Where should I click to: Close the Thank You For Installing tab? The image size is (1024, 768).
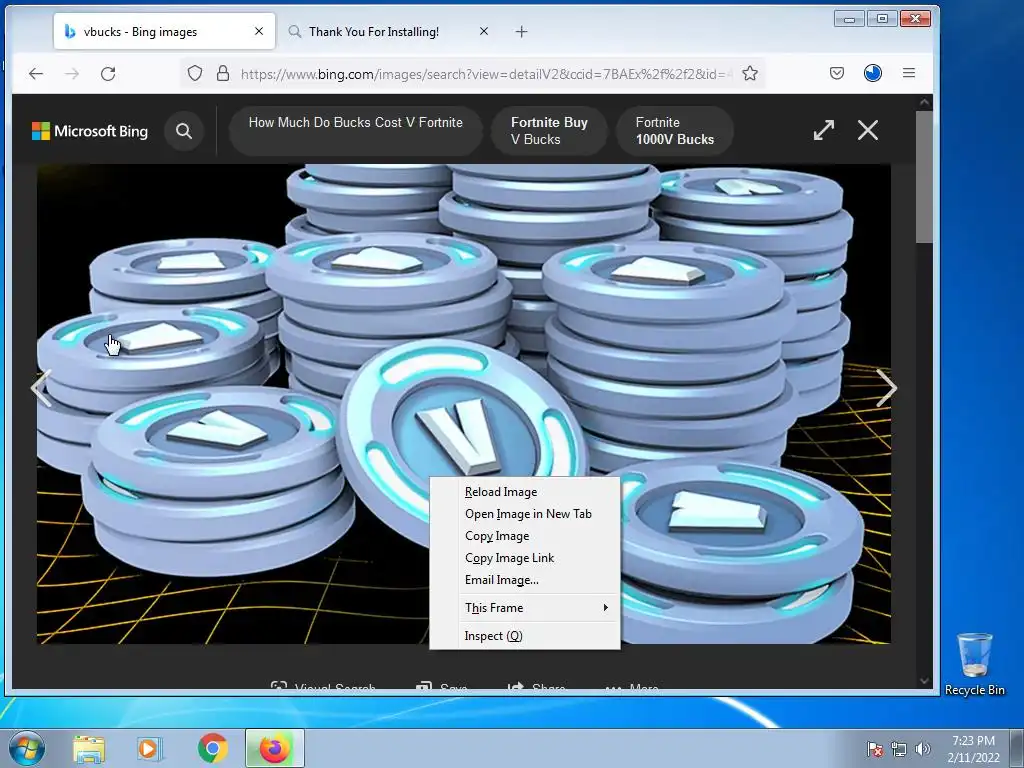coord(484,31)
